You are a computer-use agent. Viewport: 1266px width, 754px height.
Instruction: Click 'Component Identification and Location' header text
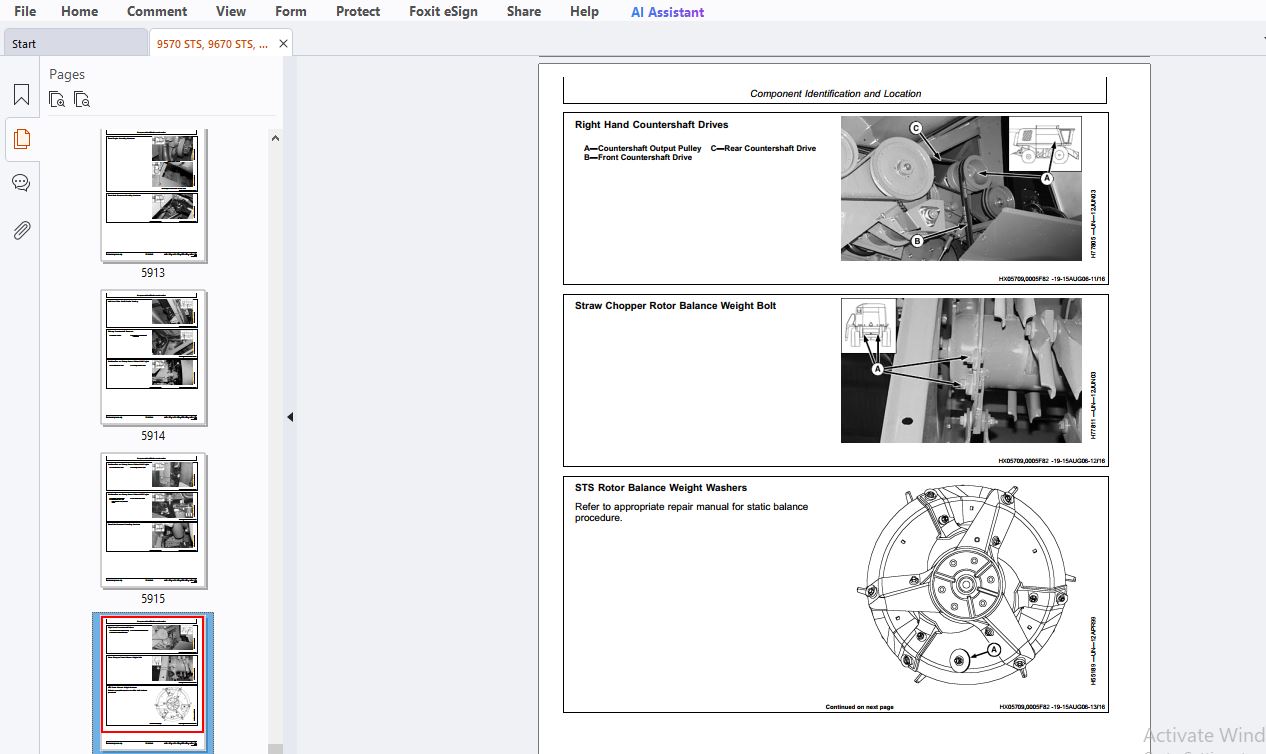tap(835, 94)
